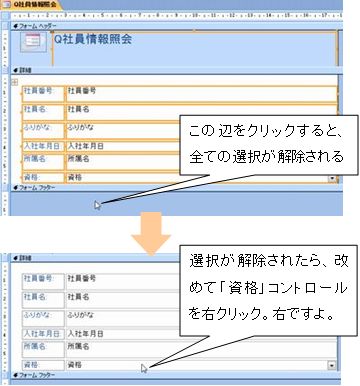Select the Q社員情報照会 document tab
This screenshot has height=386, width=360.
coord(31,5)
